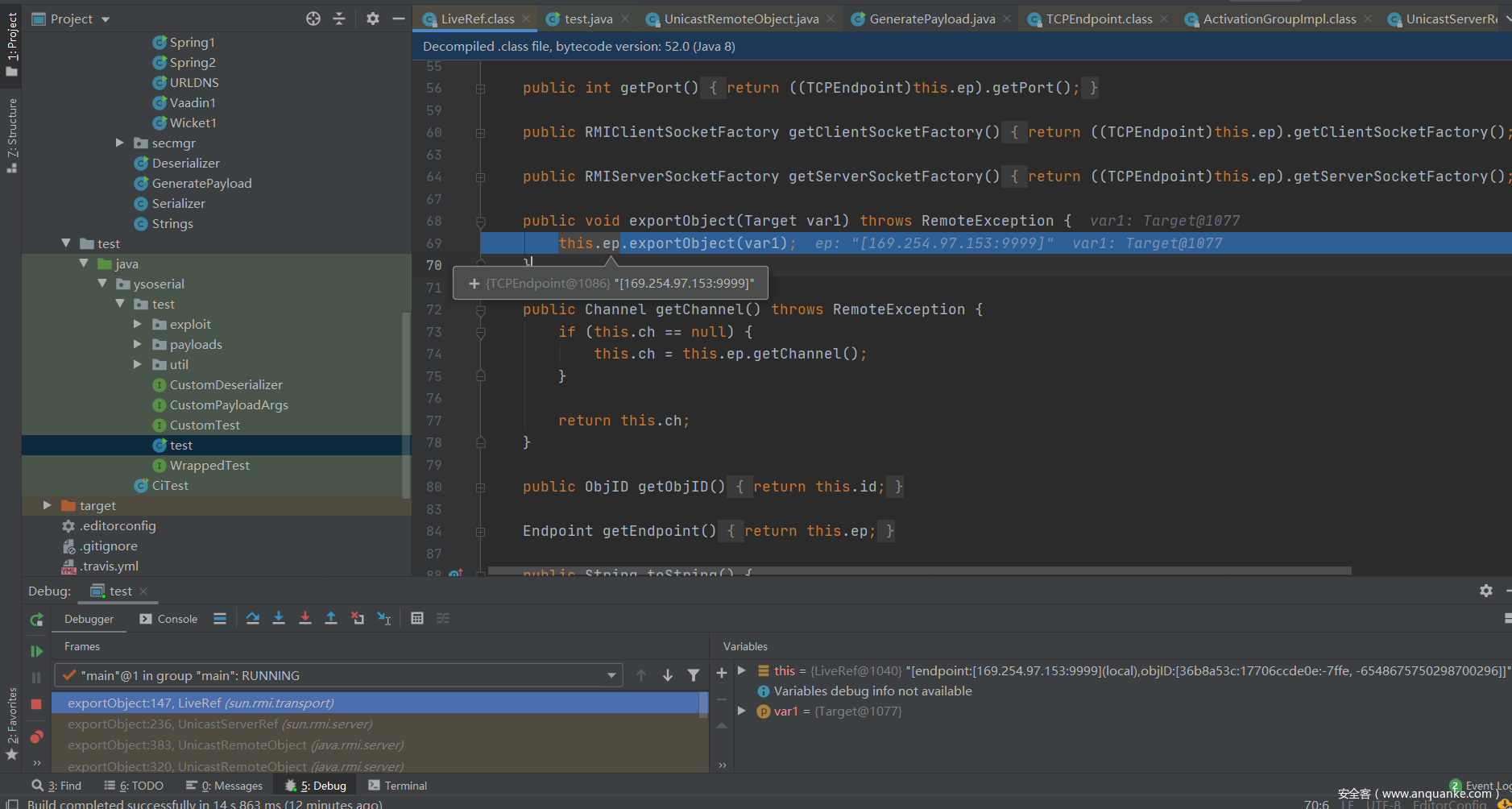Expand the TCPEndpoint tooltip value
The image size is (1512, 809).
[474, 284]
